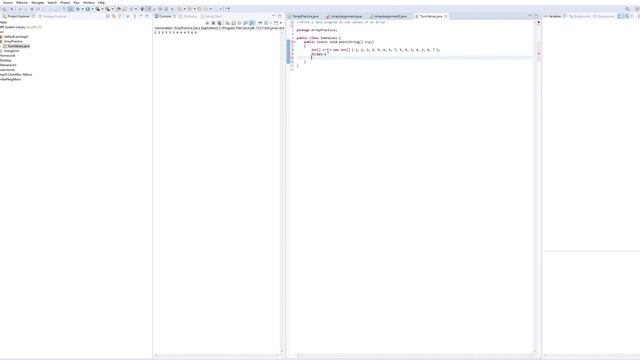
Task: Click Collapse All in Project Explorer toolbar
Action: tap(108, 16)
